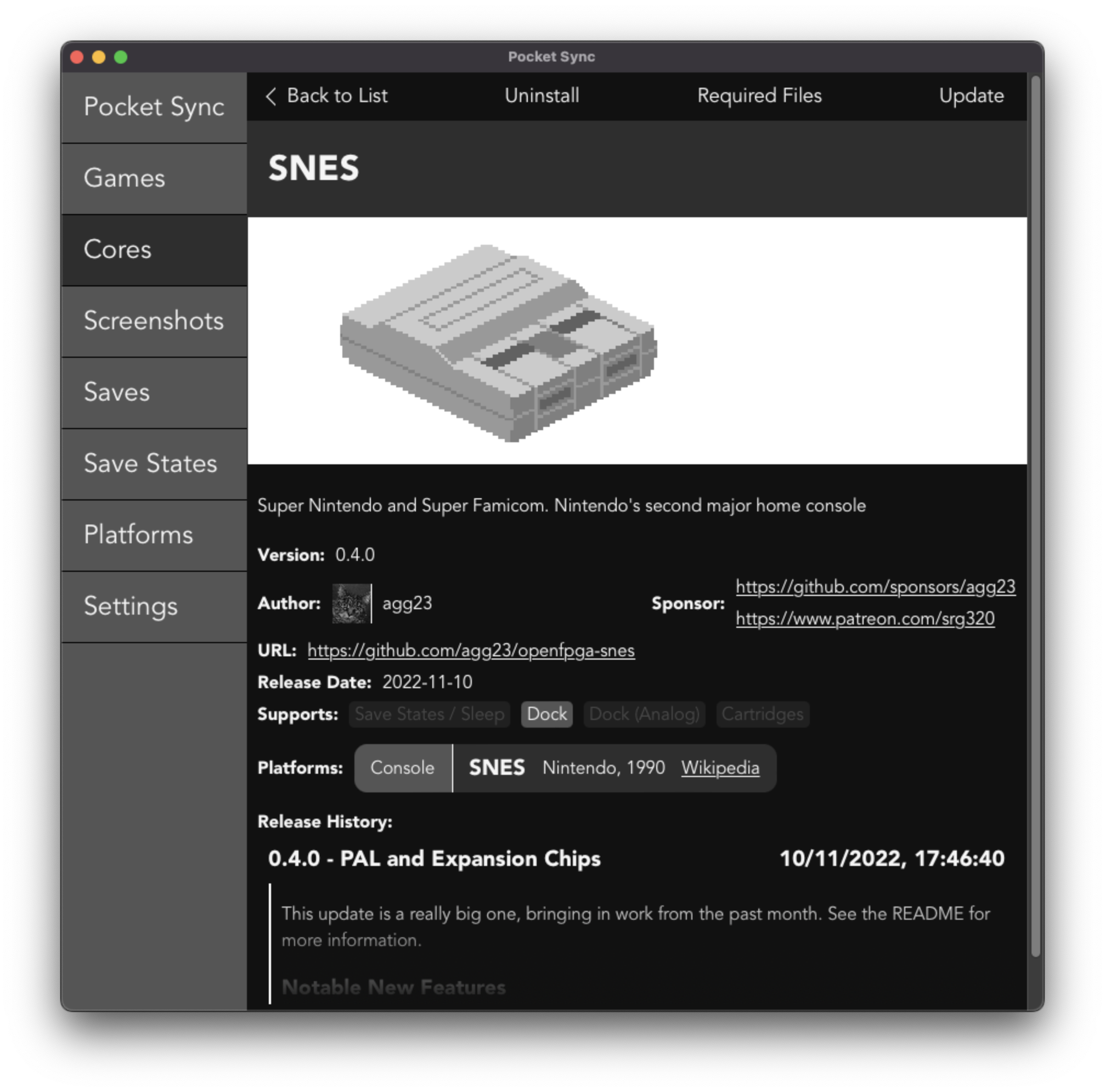Click the Update button
This screenshot has height=1092, width=1105.
coord(971,96)
